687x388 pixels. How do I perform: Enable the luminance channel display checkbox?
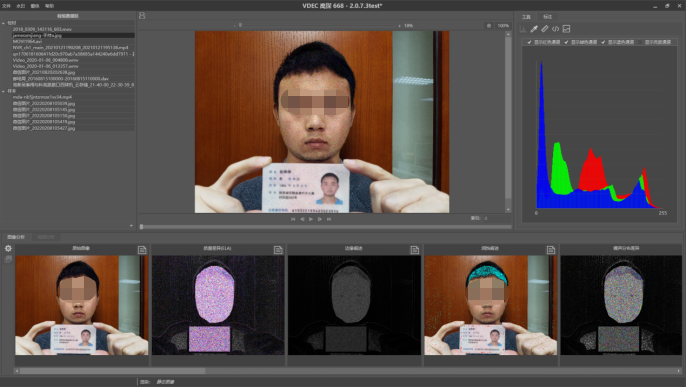[x=640, y=42]
